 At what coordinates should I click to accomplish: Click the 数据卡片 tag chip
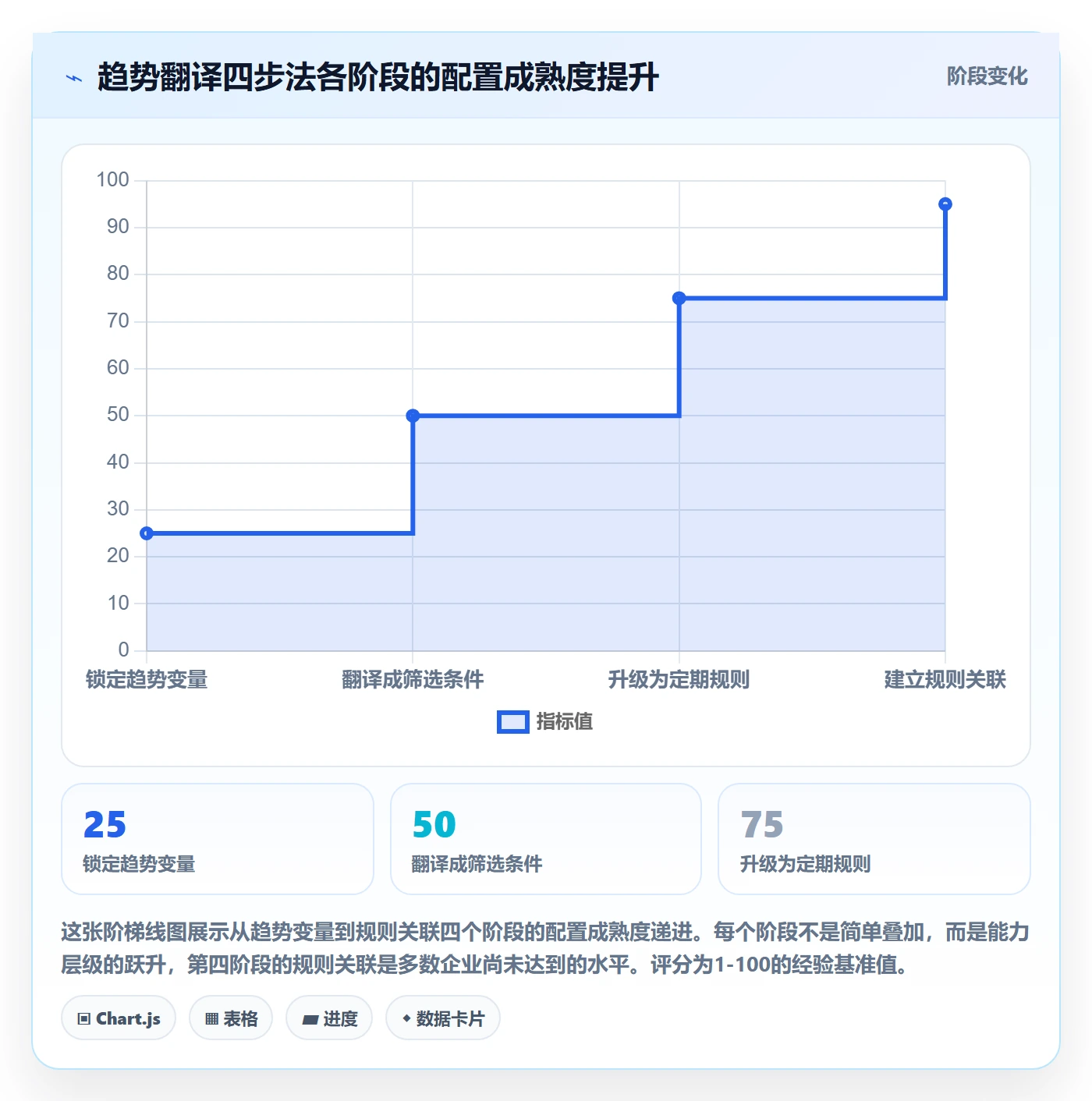443,1018
